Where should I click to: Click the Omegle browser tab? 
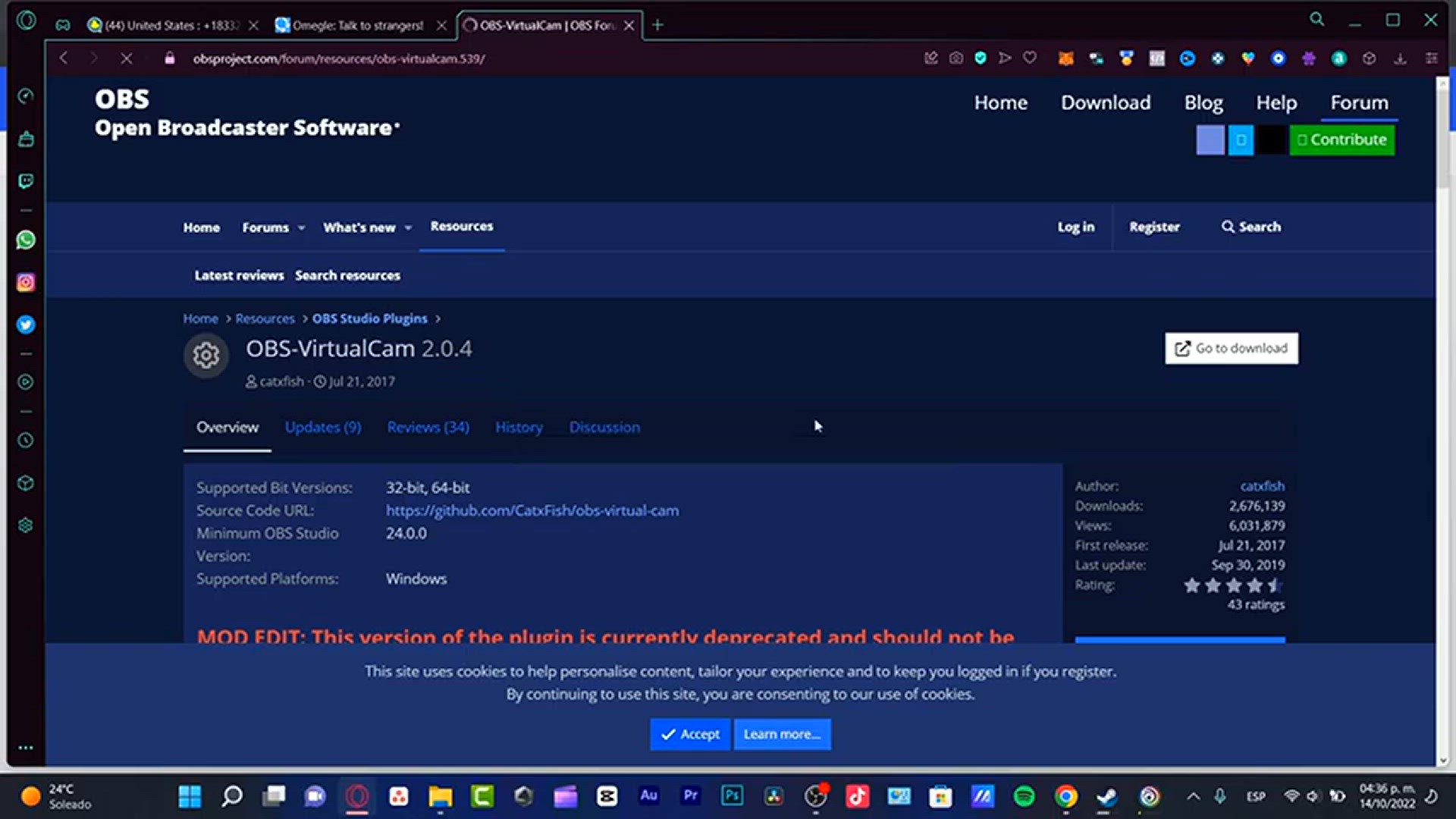[x=358, y=25]
